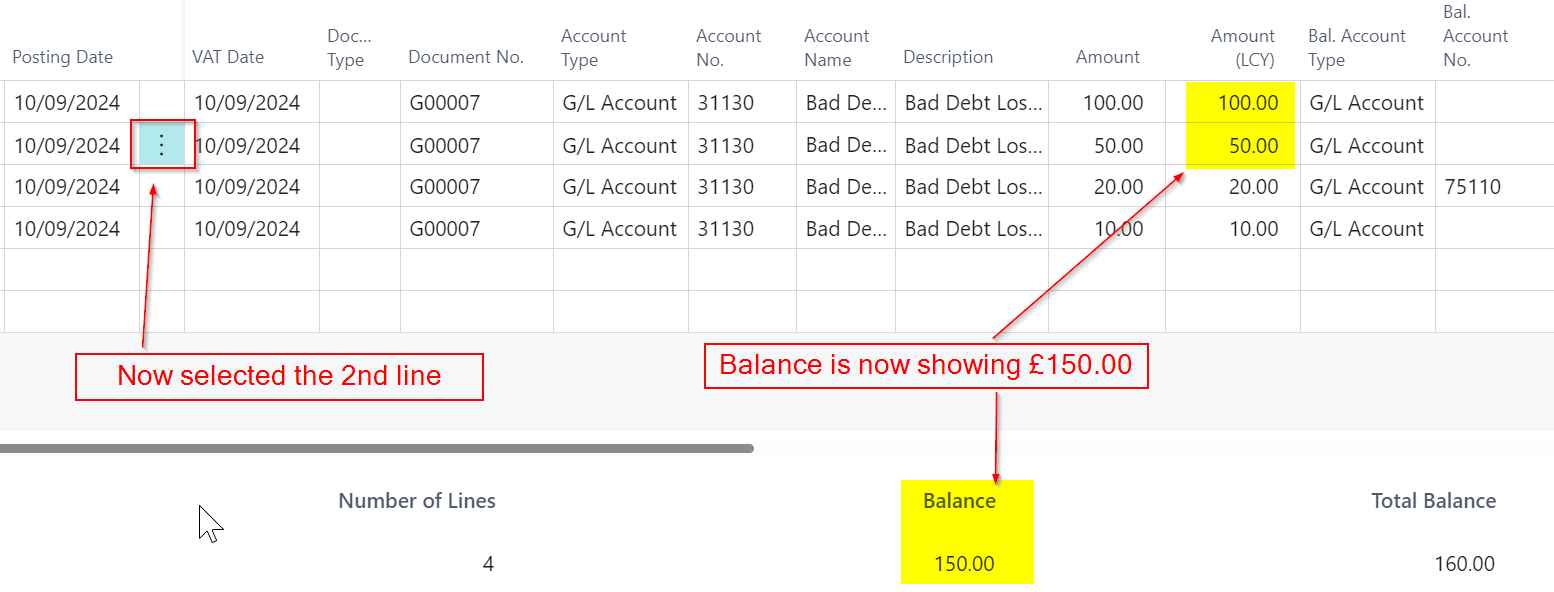Click the Amount (LCY) column header

tap(1243, 47)
